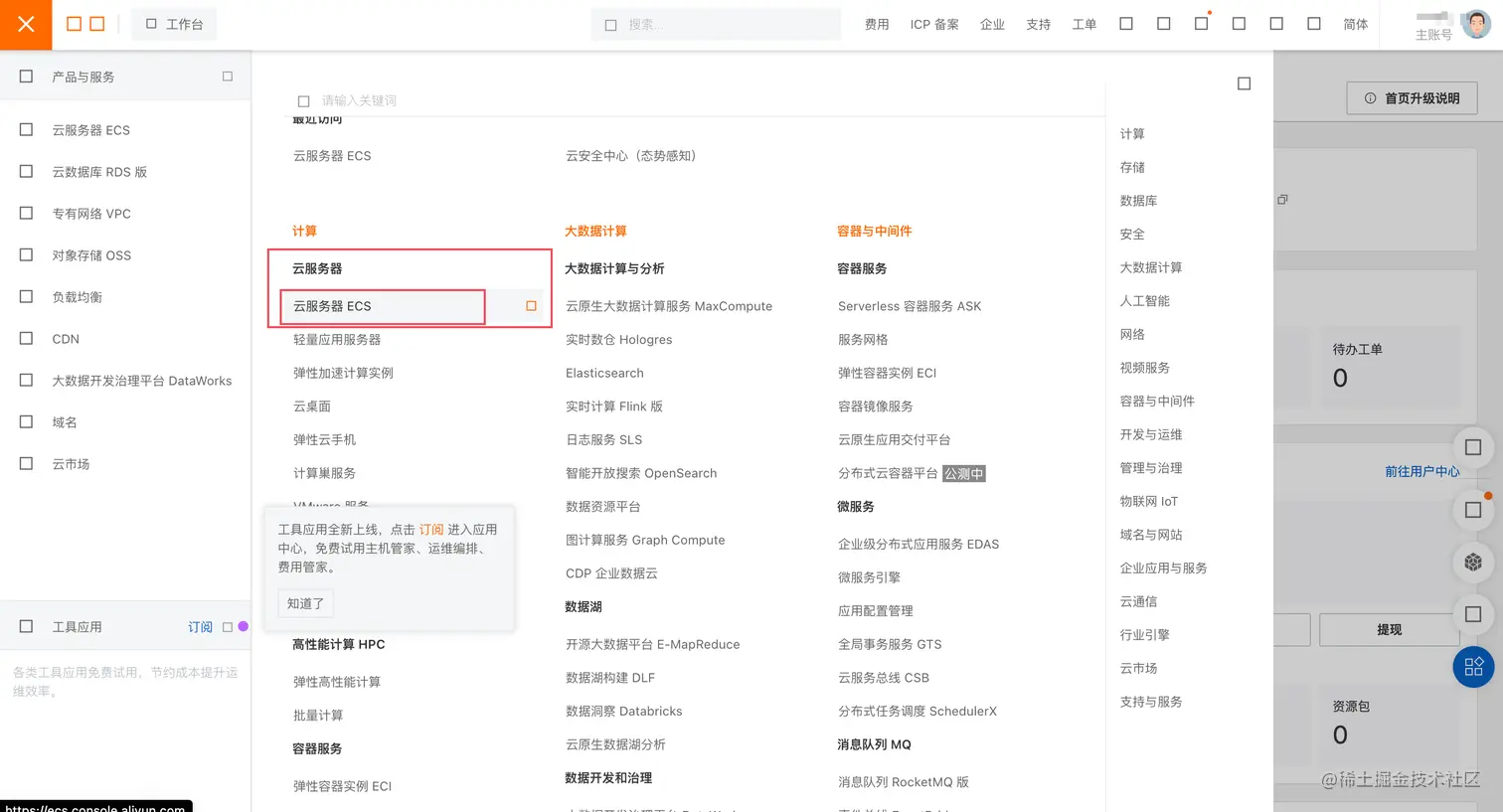The height and width of the screenshot is (812, 1503).
Task: Click the sidebar icon beside CDN
Action: pos(26,339)
